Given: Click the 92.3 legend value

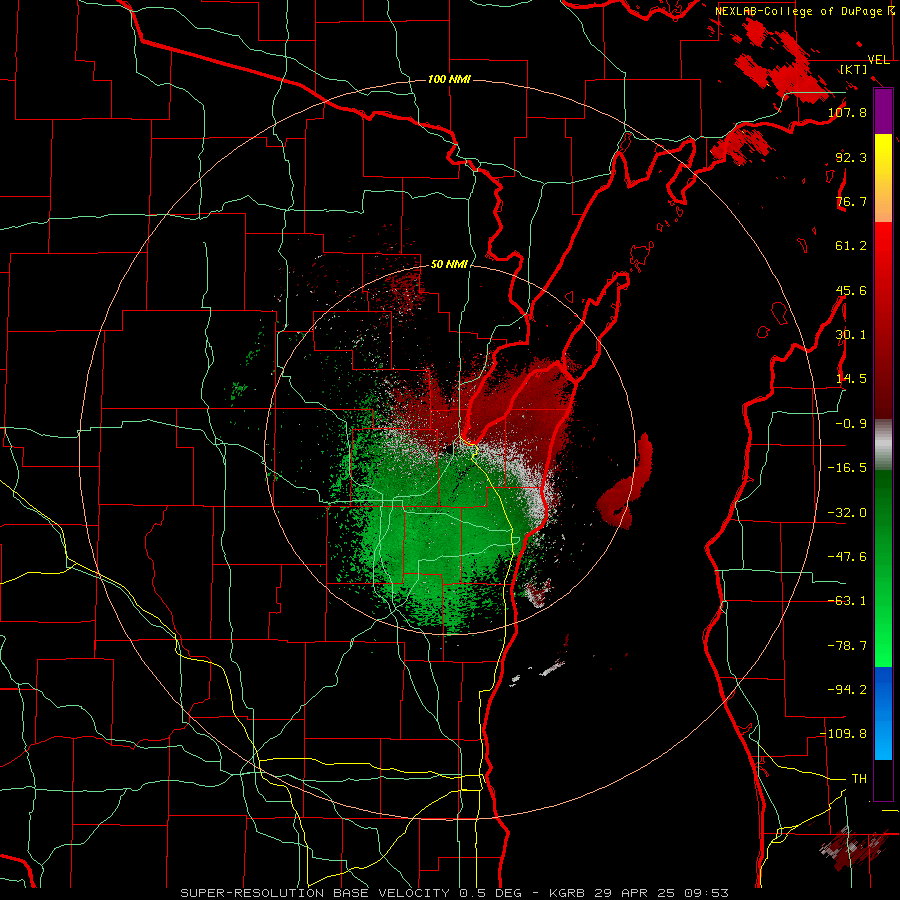Looking at the screenshot, I should pos(851,157).
